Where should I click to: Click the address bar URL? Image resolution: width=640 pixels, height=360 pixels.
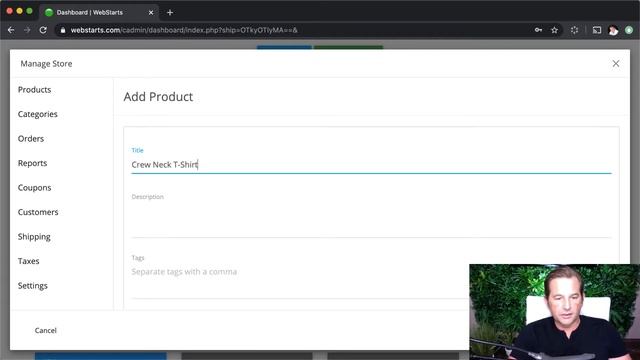[184, 30]
